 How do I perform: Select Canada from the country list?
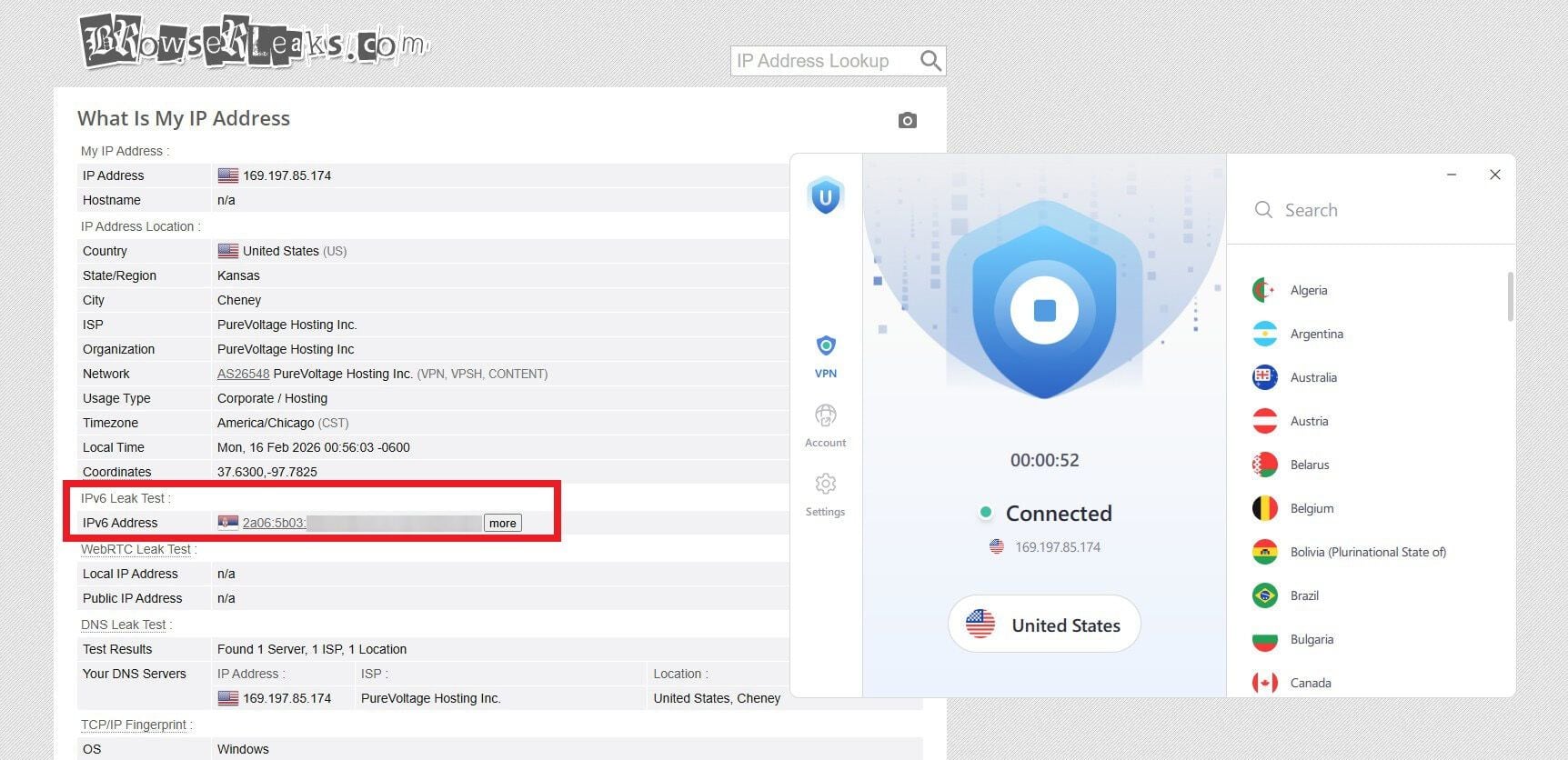(x=1311, y=683)
